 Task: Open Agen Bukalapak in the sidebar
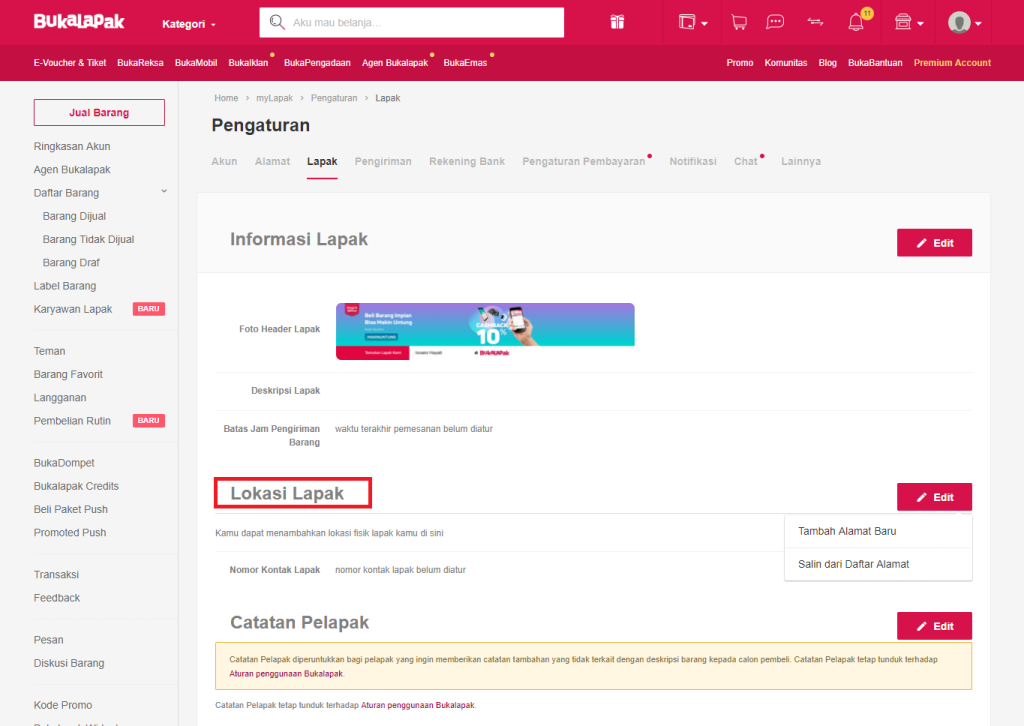click(x=72, y=170)
